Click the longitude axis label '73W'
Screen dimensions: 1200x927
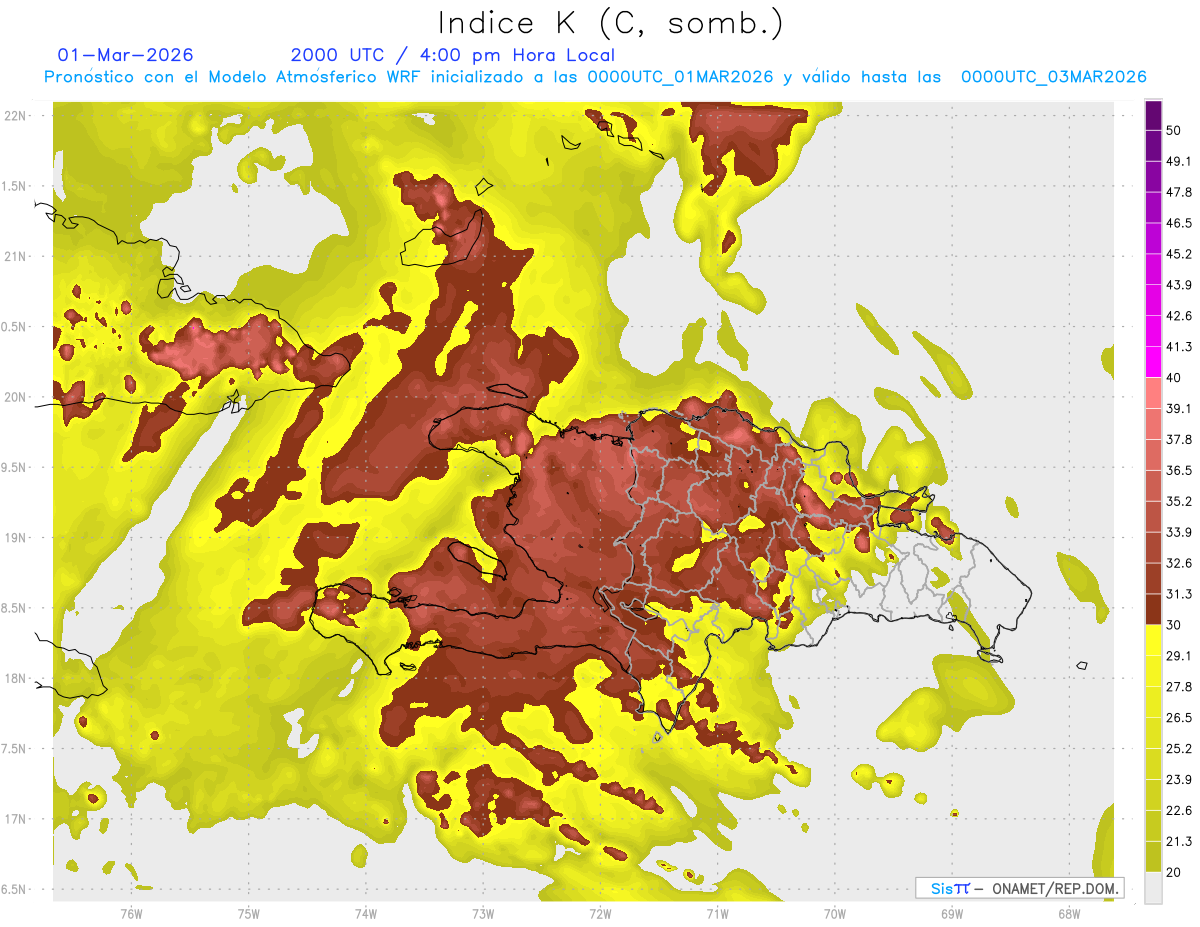pyautogui.click(x=483, y=914)
